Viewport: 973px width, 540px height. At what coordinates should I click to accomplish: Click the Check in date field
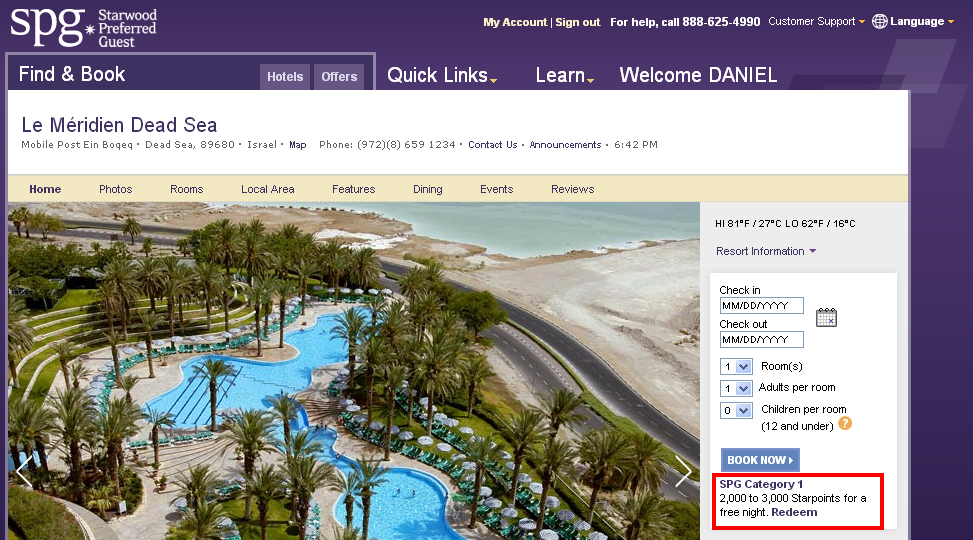pos(761,305)
